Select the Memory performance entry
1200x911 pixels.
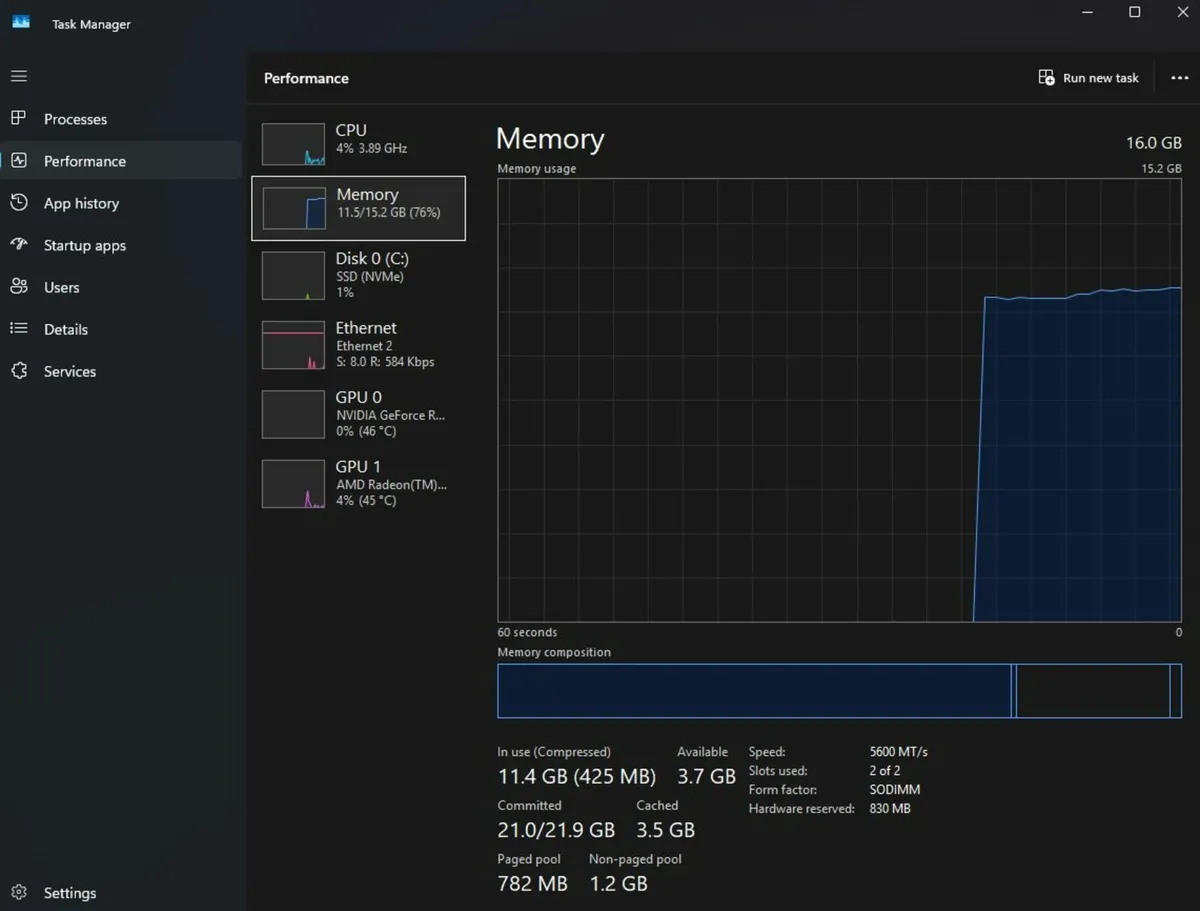tap(358, 207)
